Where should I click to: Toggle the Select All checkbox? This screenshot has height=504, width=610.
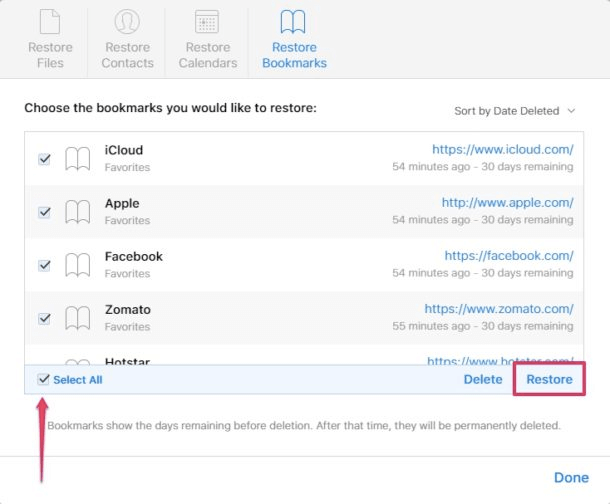click(x=44, y=379)
